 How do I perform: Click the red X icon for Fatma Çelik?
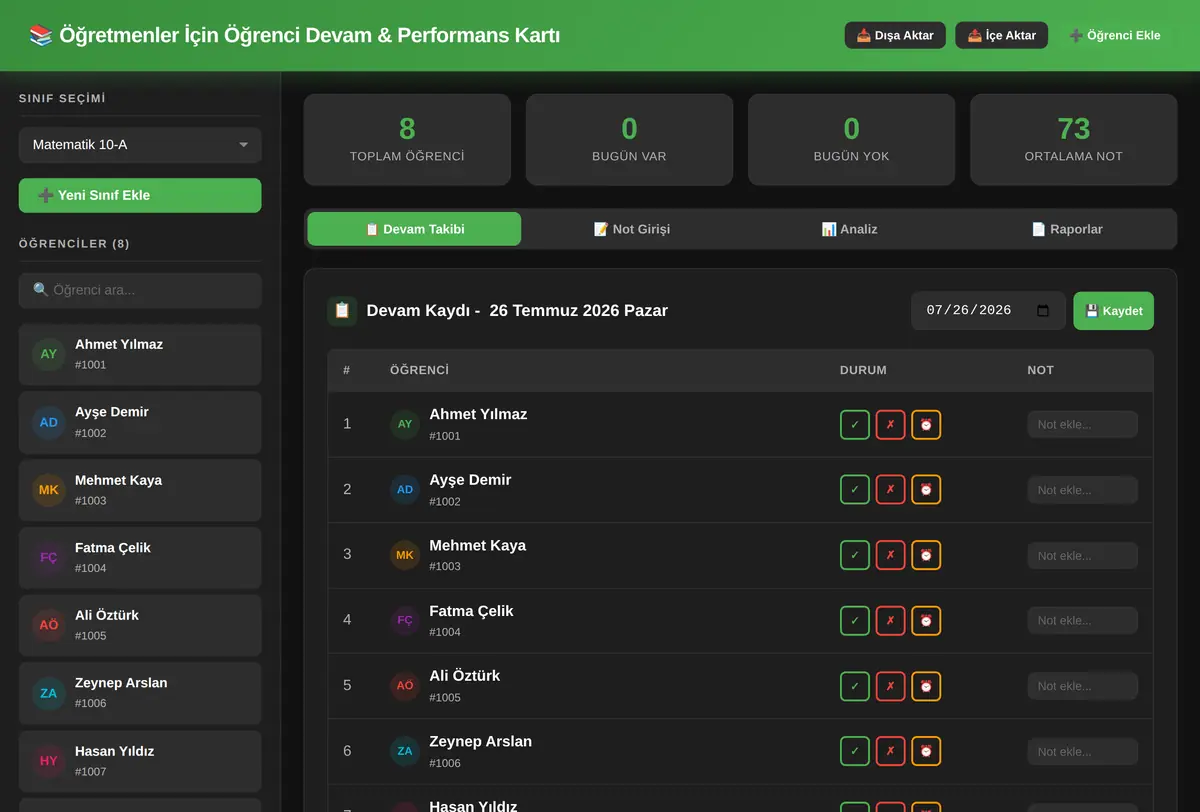tap(891, 621)
